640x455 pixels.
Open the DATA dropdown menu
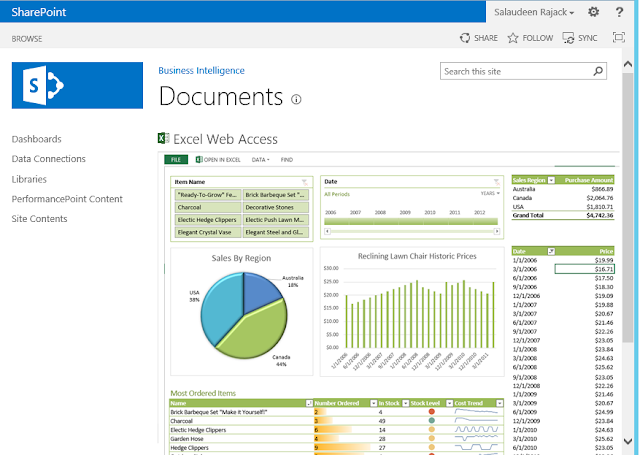(x=260, y=160)
